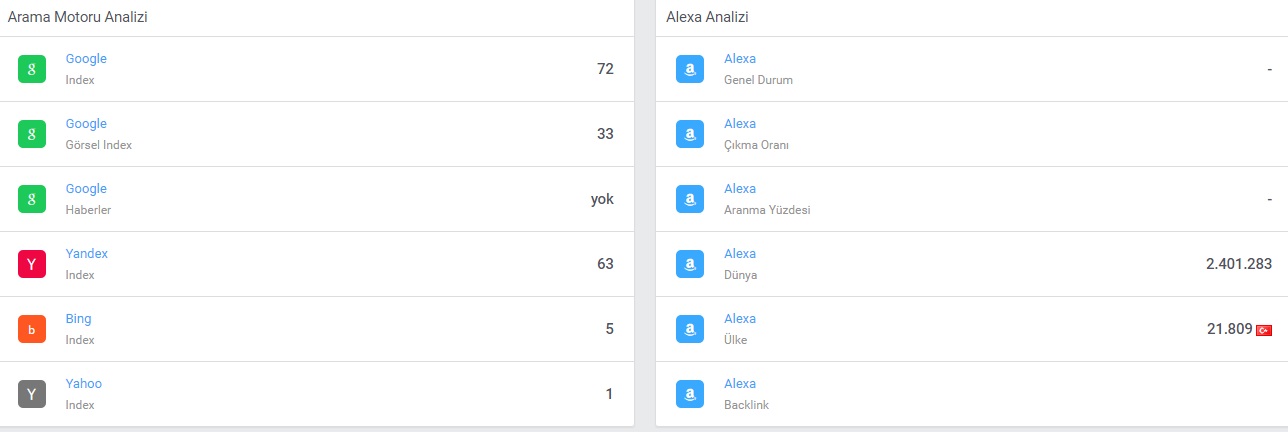This screenshot has height=432, width=1288.
Task: Click the Alexa Genel Durum icon
Action: (690, 69)
